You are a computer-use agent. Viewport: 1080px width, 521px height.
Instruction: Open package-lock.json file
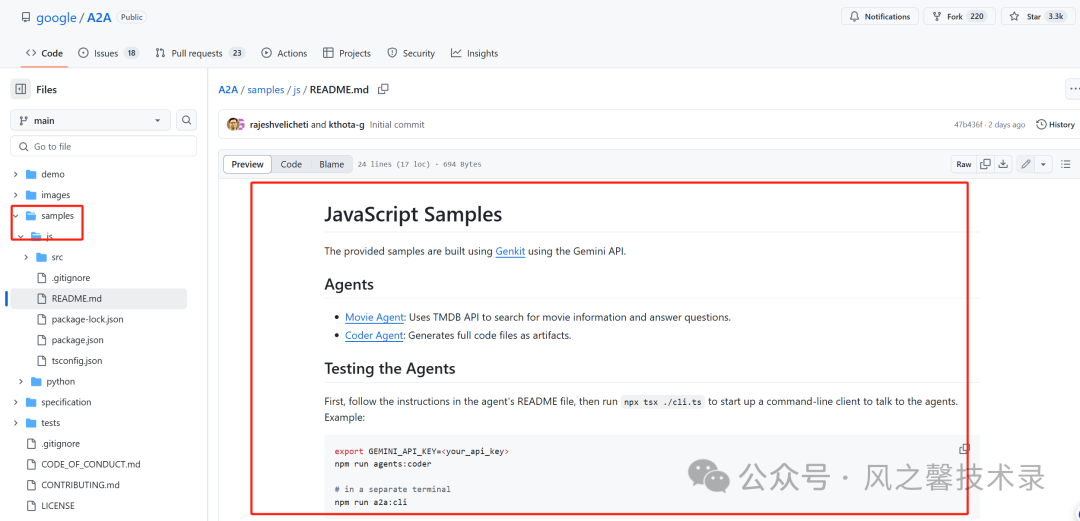(87, 319)
